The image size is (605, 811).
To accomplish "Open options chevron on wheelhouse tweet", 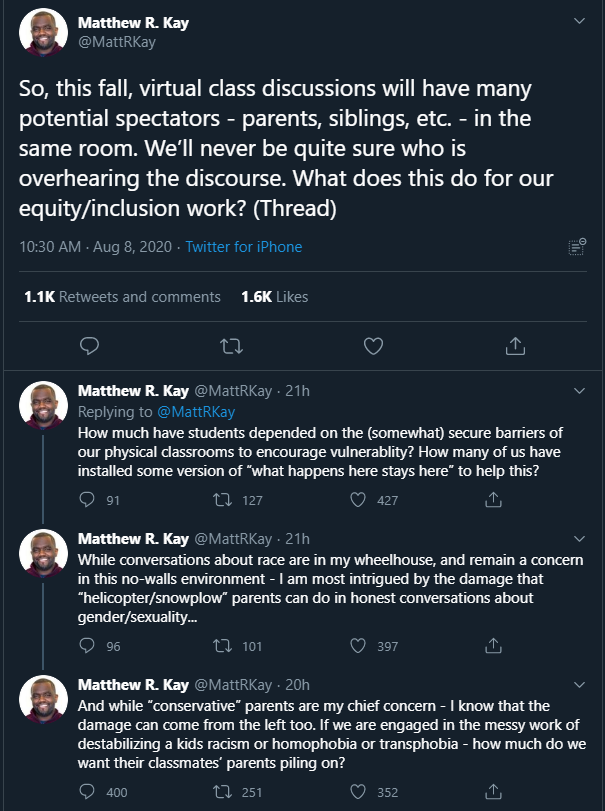I will 580,538.
